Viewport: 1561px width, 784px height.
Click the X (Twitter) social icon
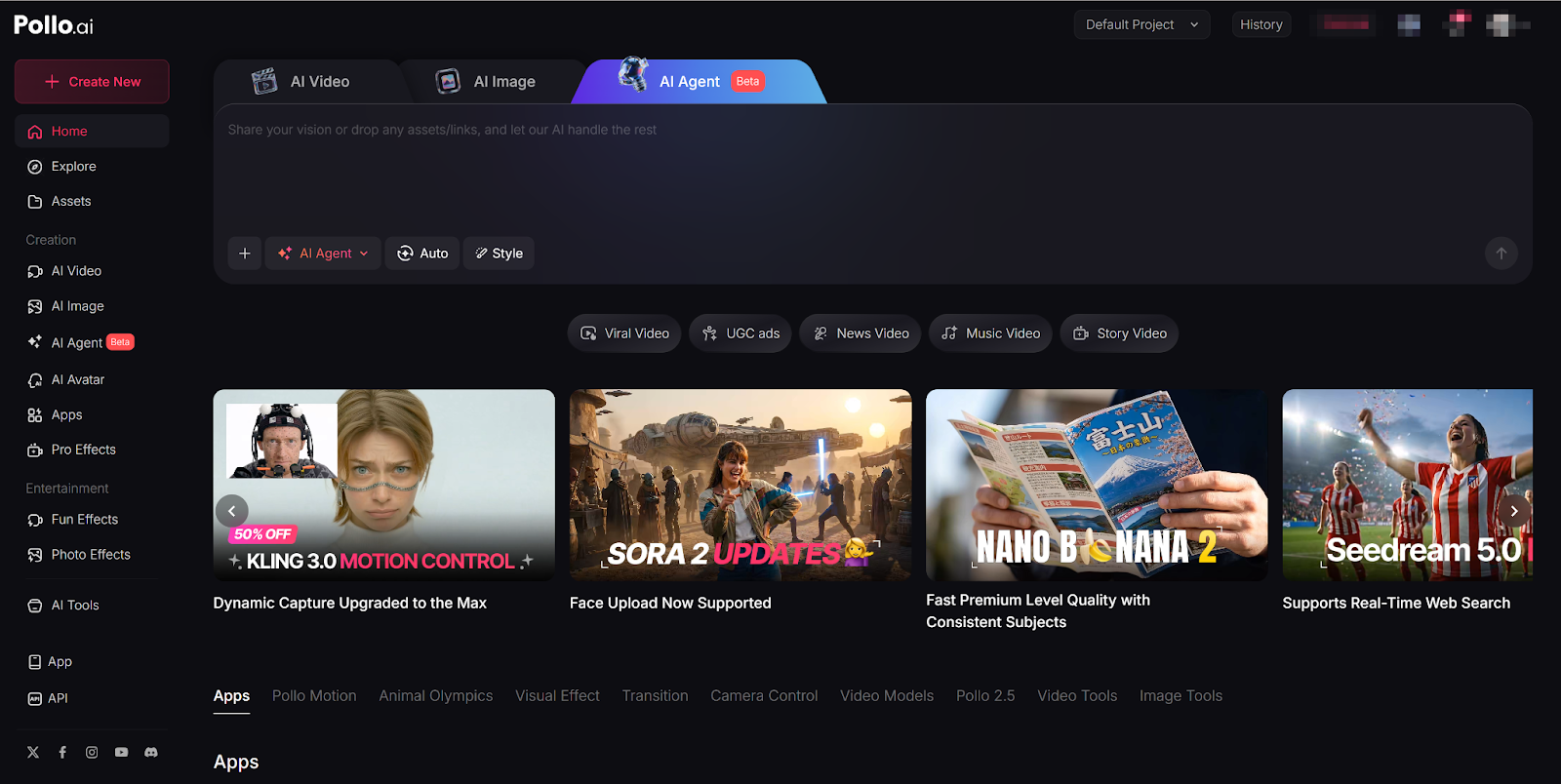click(33, 753)
